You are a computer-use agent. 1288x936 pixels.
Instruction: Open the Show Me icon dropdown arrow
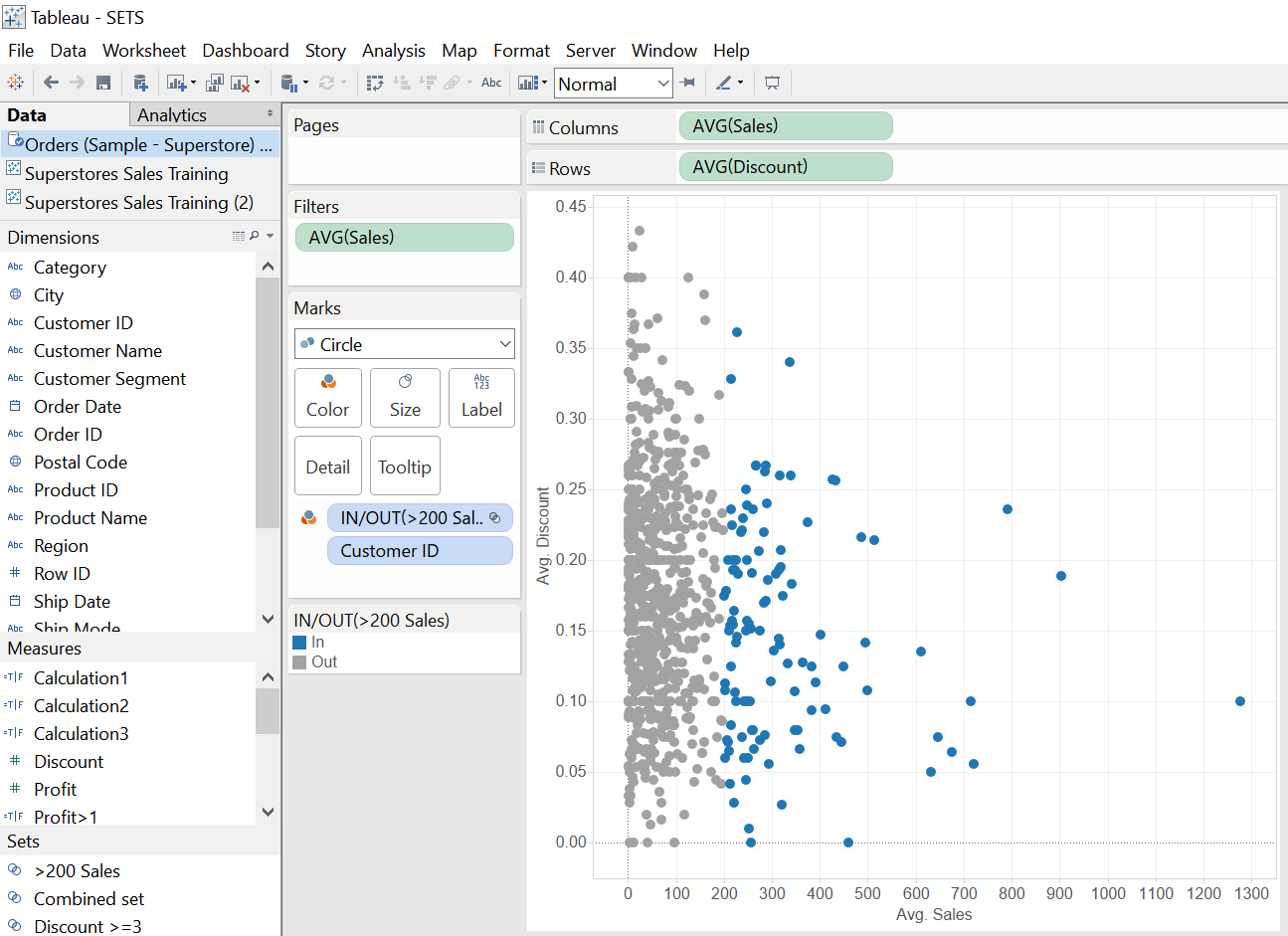[544, 84]
